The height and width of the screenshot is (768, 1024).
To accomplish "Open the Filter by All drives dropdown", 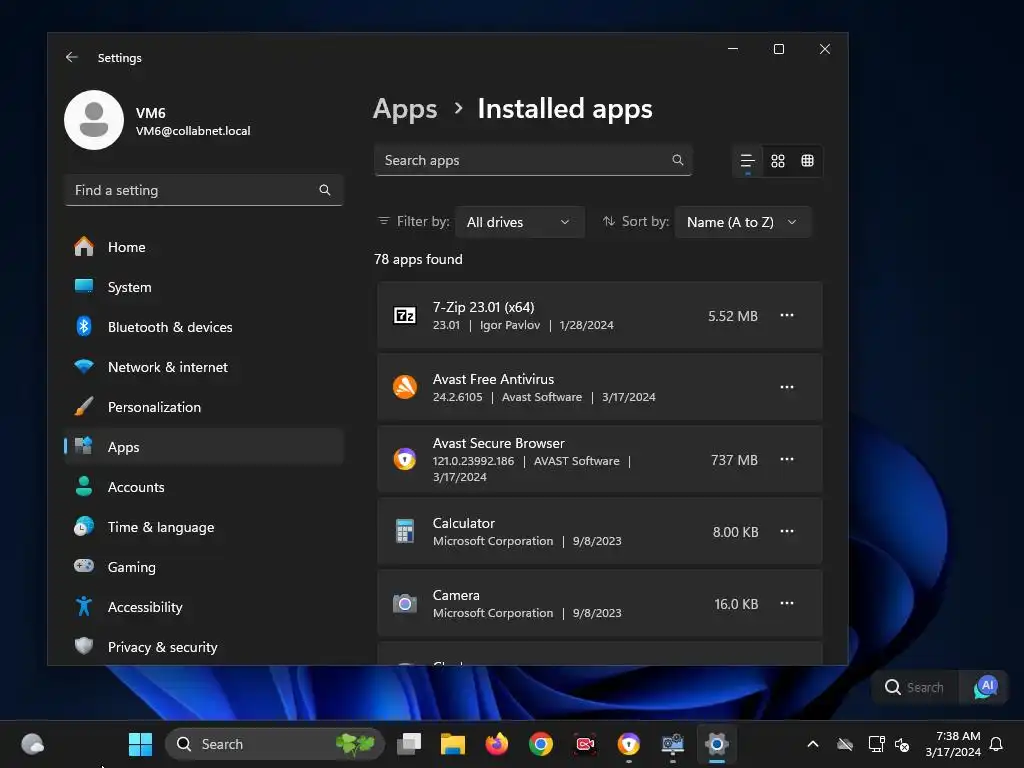I will click(x=520, y=222).
